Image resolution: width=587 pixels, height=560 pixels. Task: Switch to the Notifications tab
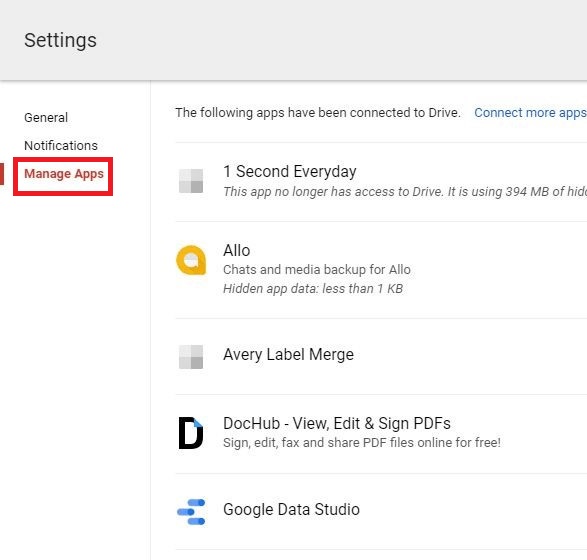pyautogui.click(x=61, y=145)
